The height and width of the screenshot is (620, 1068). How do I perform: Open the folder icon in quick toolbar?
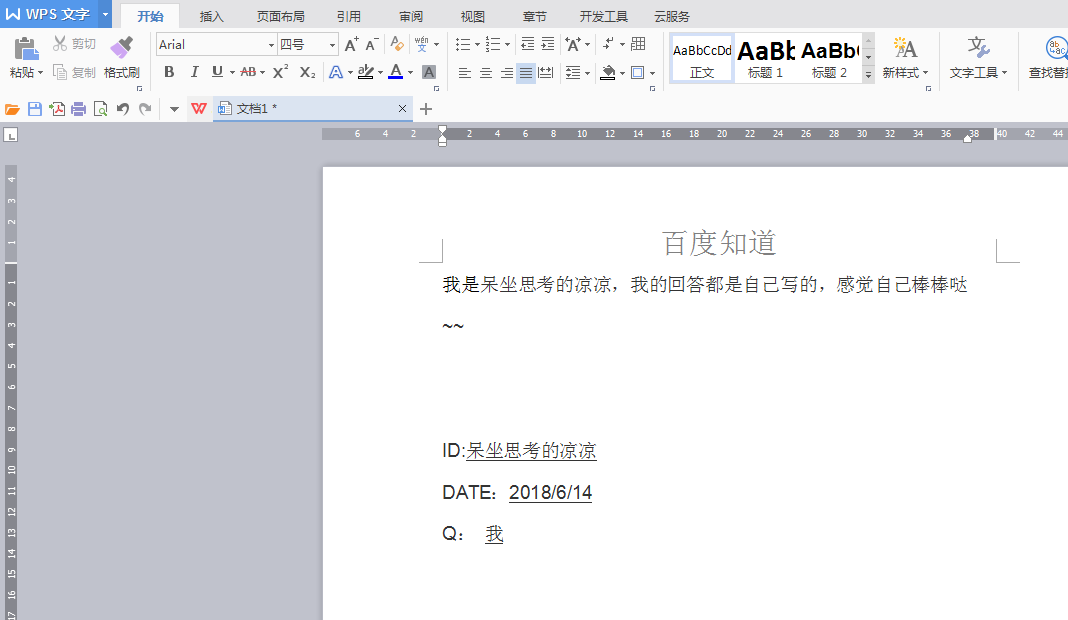(12, 109)
